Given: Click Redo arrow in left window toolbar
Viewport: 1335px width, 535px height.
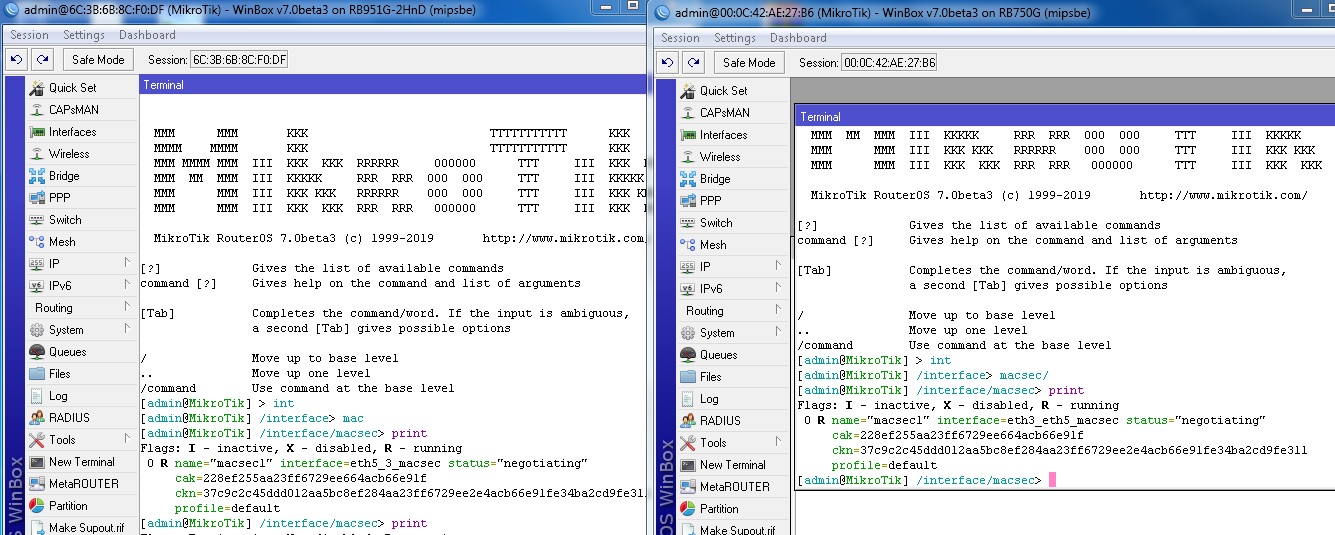Looking at the screenshot, I should tap(42, 60).
